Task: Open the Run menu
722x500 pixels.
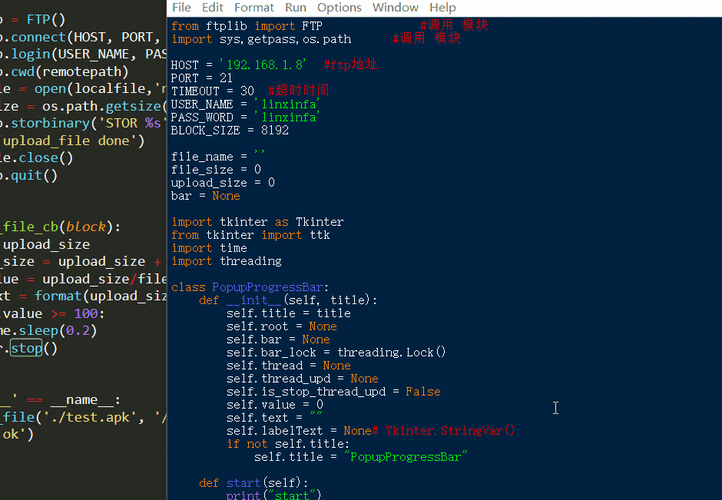Action: tap(295, 7)
